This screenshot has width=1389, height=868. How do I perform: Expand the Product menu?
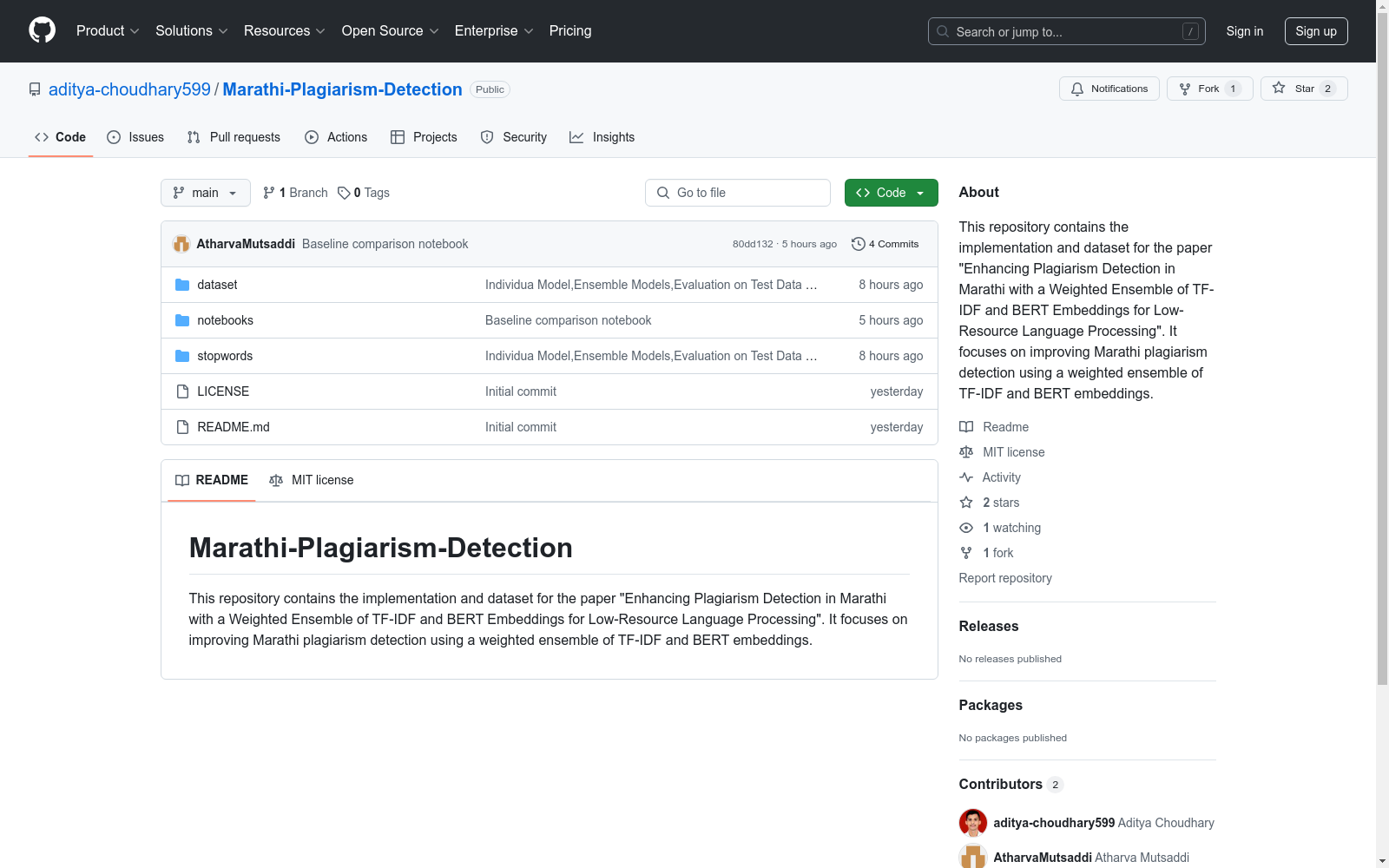(x=108, y=30)
